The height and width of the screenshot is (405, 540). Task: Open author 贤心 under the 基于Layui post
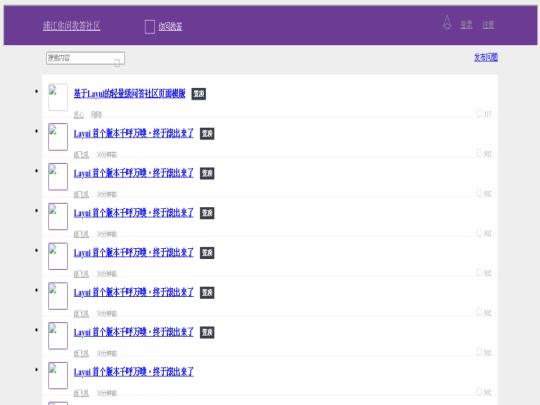click(x=79, y=115)
